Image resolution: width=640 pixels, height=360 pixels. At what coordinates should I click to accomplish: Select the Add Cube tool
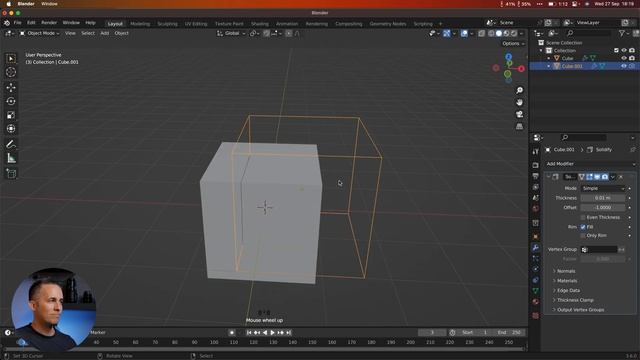pos(11,173)
